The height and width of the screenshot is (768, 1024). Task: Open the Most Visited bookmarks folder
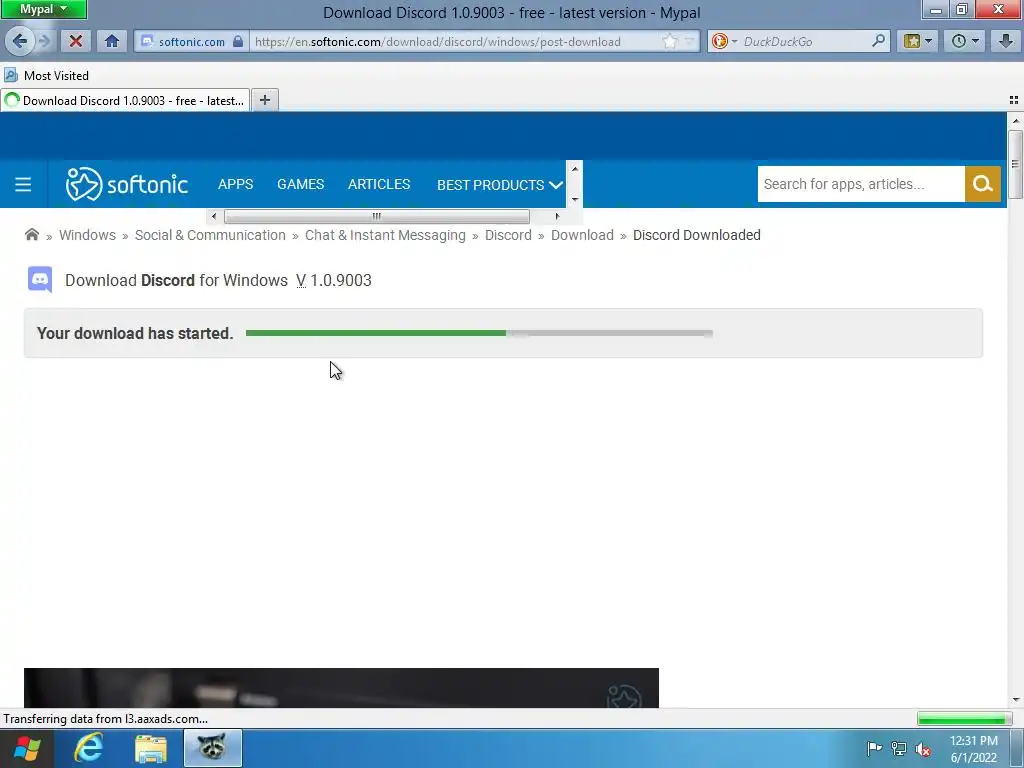(46, 75)
